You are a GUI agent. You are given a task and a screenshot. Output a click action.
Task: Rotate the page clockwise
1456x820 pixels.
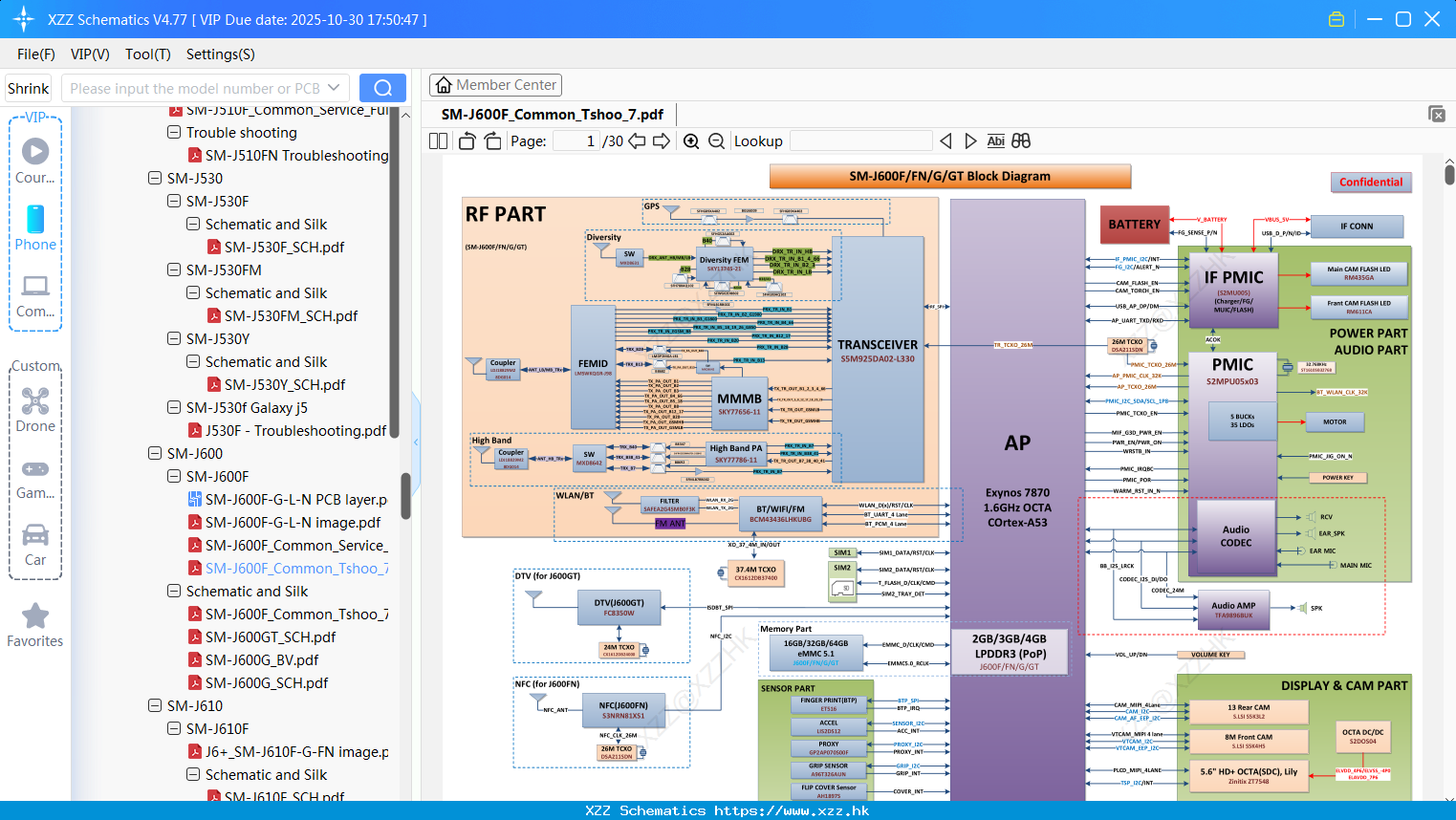pyautogui.click(x=492, y=140)
